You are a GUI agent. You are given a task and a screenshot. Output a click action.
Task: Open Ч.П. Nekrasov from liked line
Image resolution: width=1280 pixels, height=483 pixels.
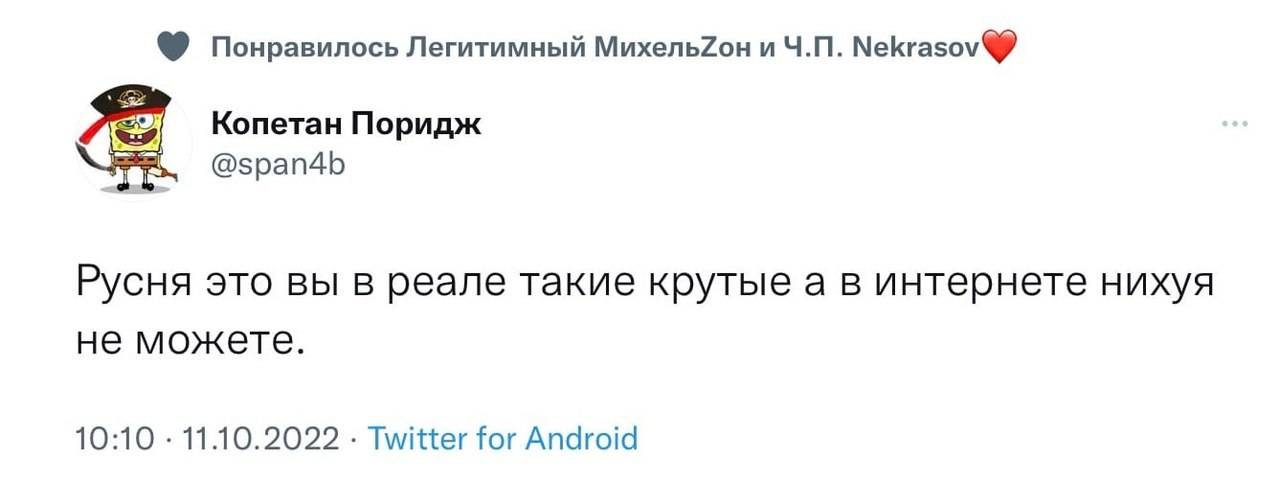(x=866, y=47)
